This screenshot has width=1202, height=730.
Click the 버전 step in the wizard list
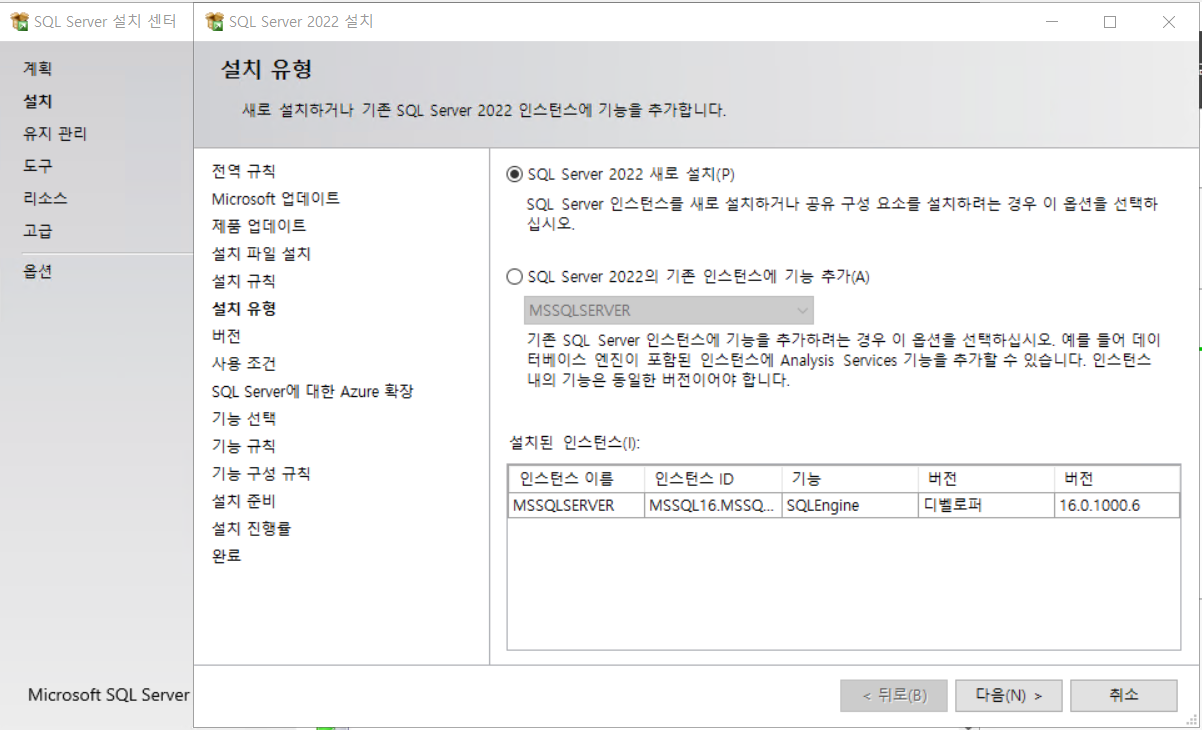coord(226,336)
